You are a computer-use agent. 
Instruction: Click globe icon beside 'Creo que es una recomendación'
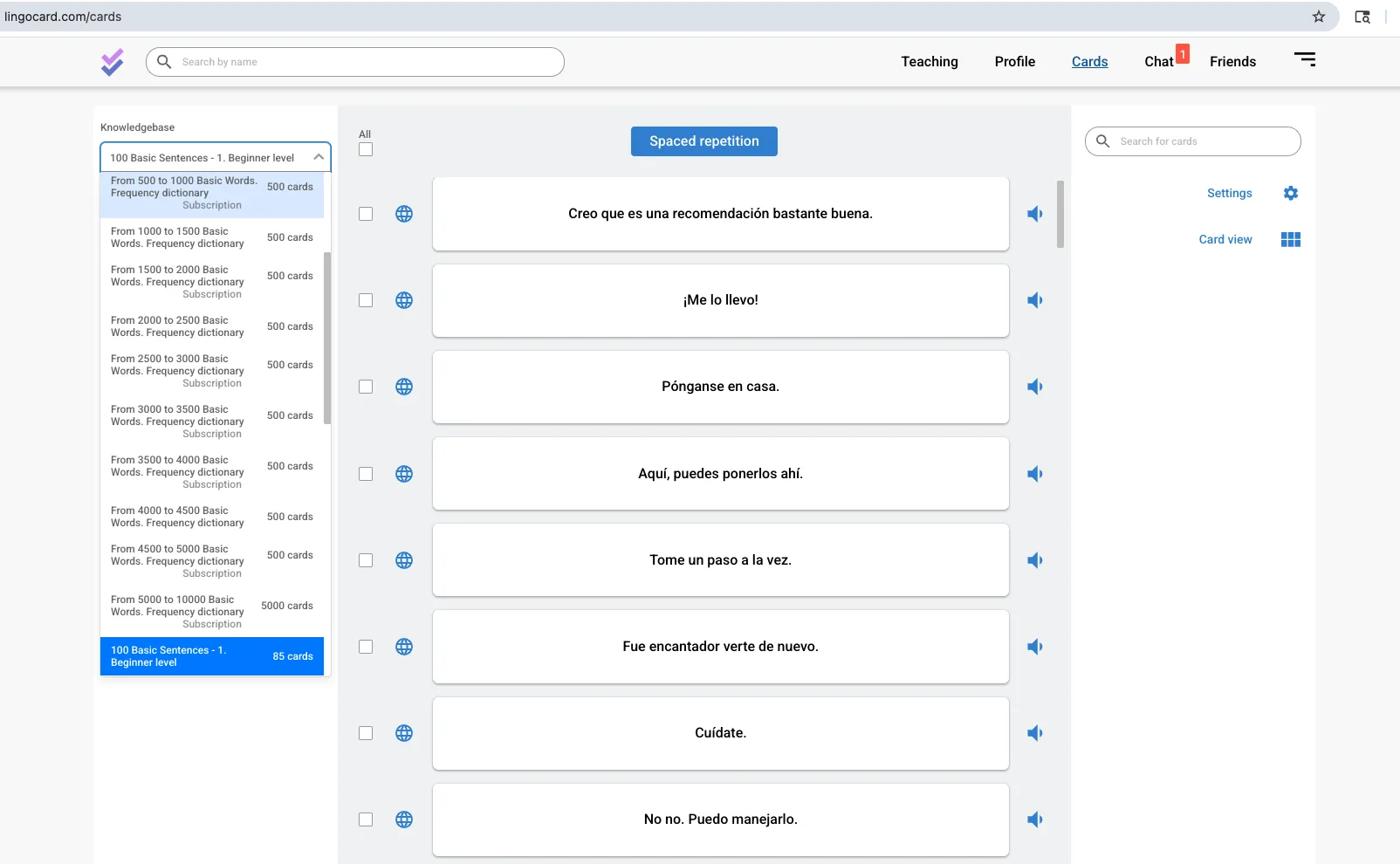point(404,214)
